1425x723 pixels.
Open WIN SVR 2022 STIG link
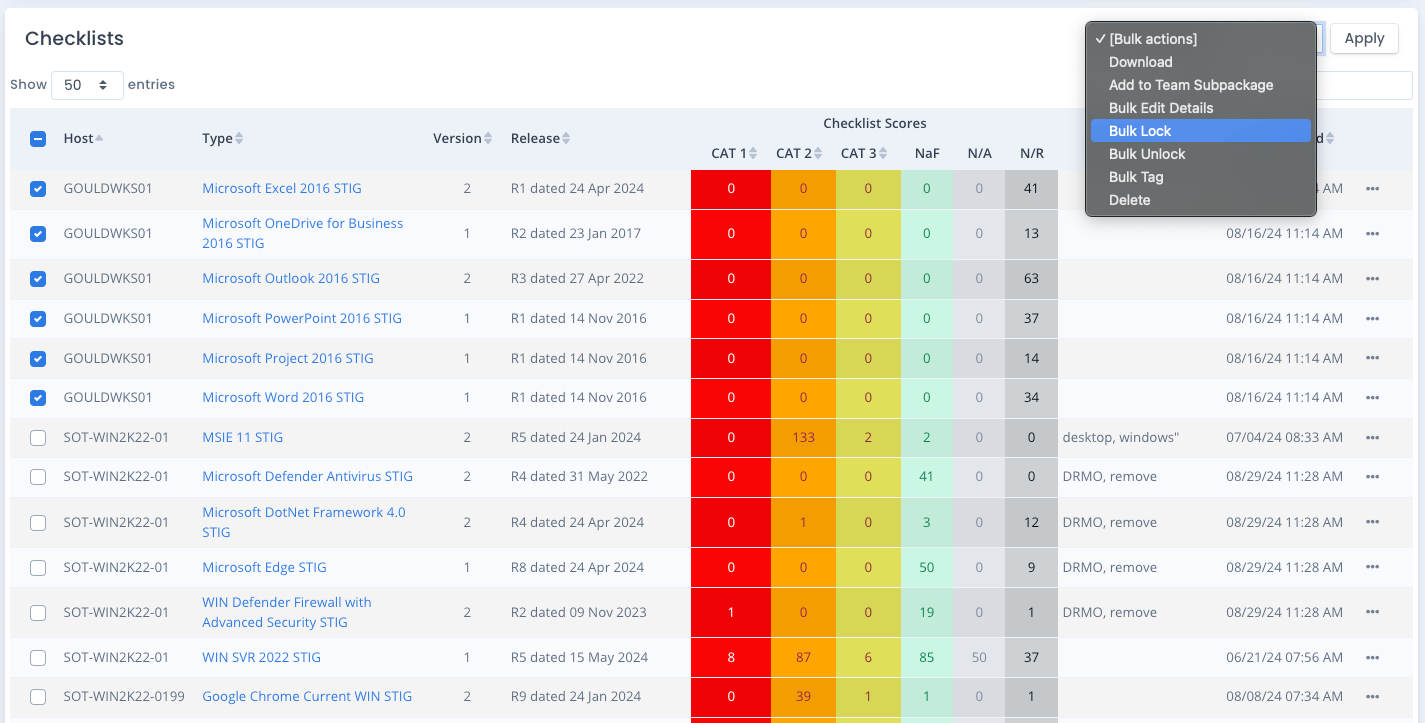point(261,657)
